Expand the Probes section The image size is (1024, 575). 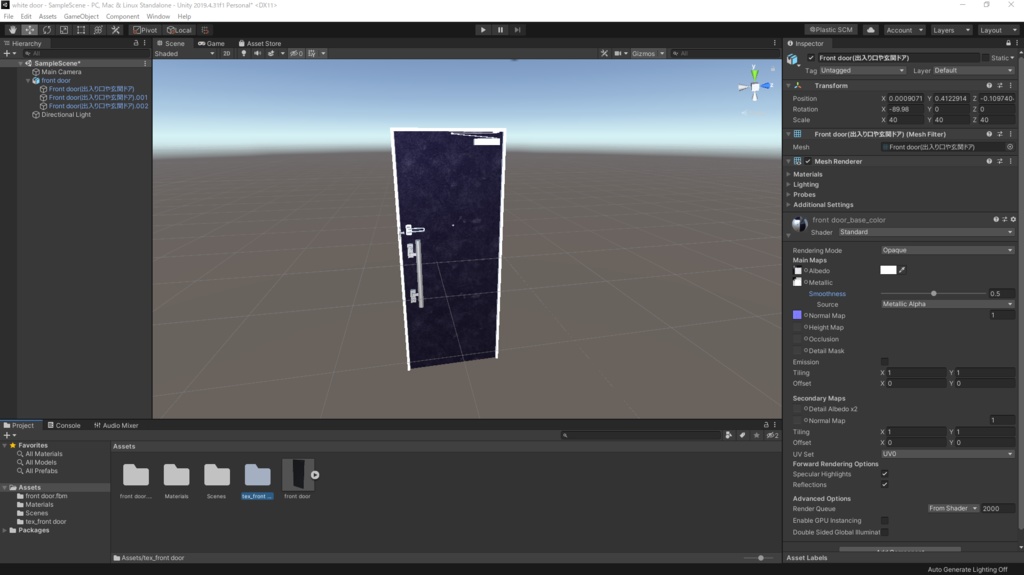click(x=788, y=195)
